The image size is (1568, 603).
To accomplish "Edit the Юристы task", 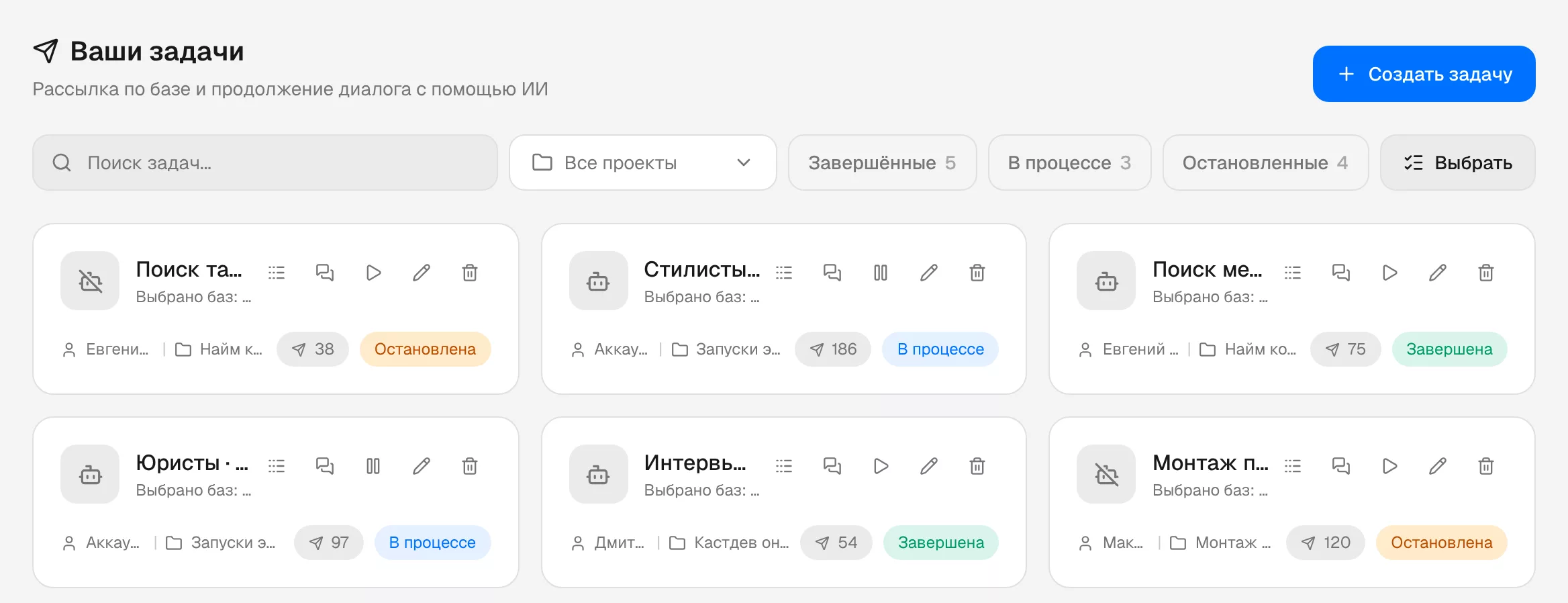I will click(x=422, y=466).
